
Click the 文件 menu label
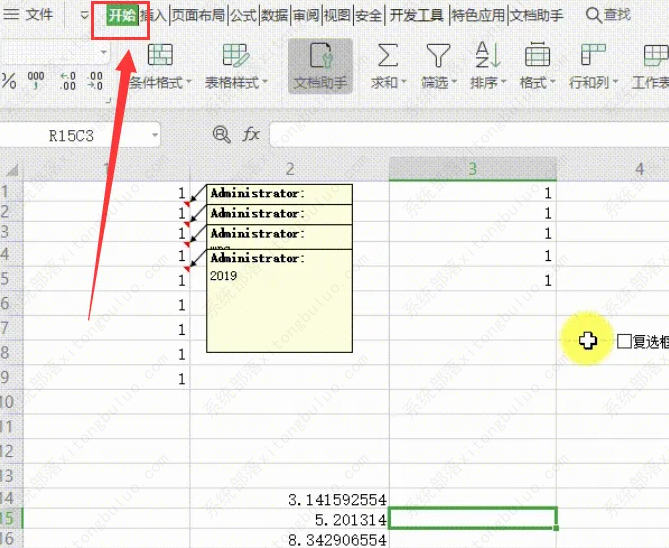click(x=39, y=15)
